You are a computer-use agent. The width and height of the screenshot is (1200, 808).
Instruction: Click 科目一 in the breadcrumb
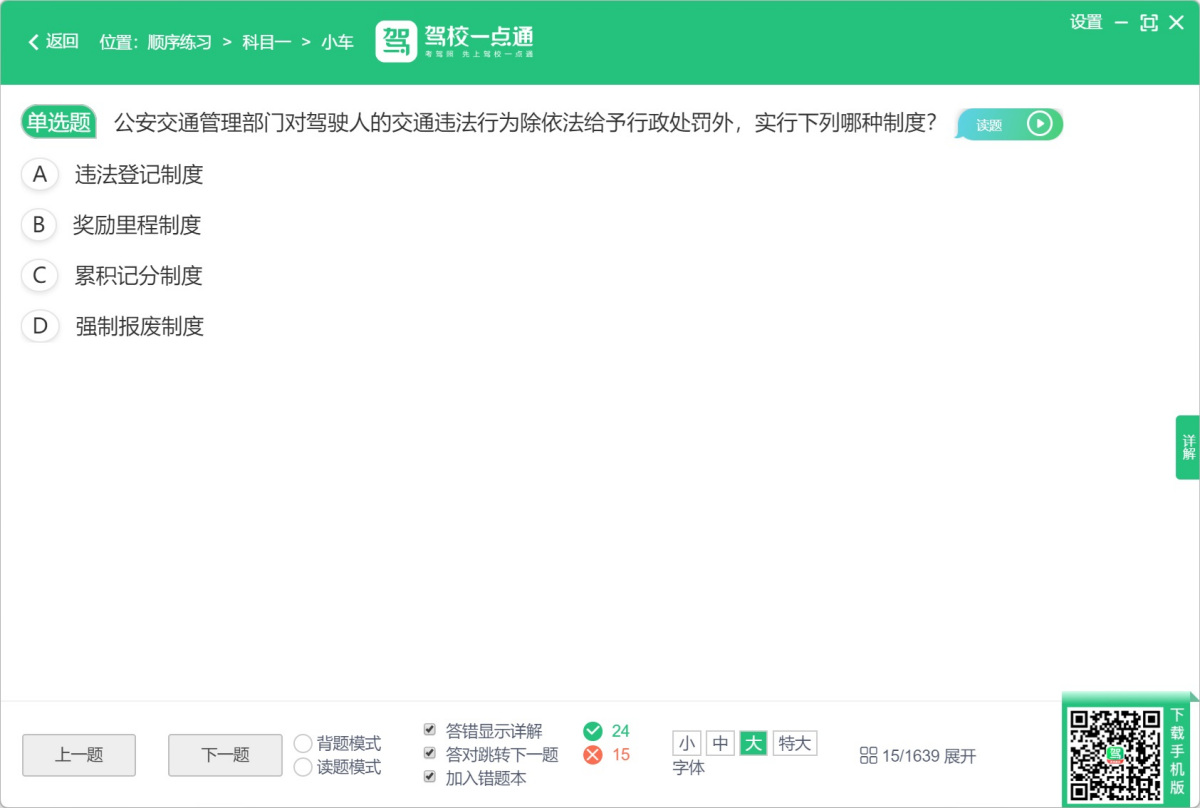[x=265, y=42]
